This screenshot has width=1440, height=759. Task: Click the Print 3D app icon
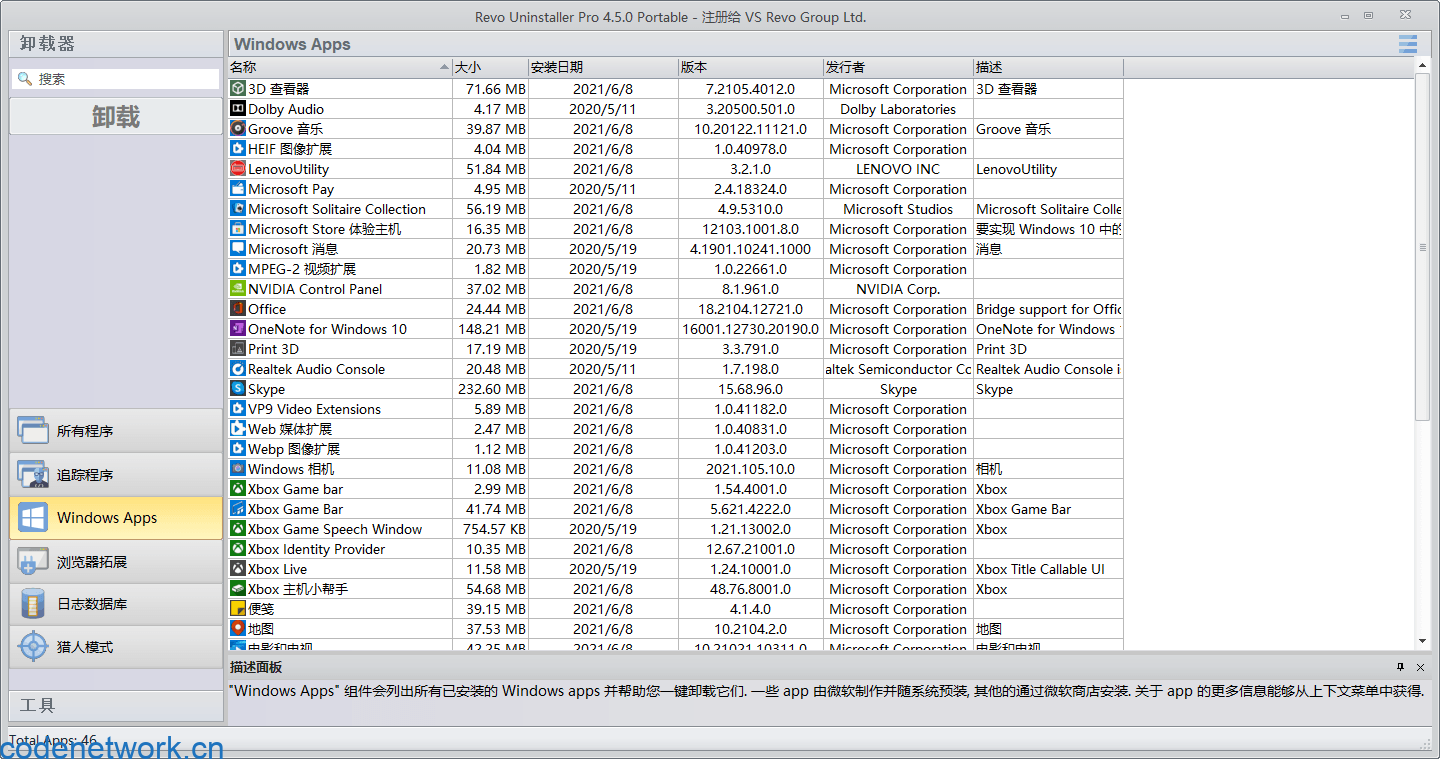238,349
